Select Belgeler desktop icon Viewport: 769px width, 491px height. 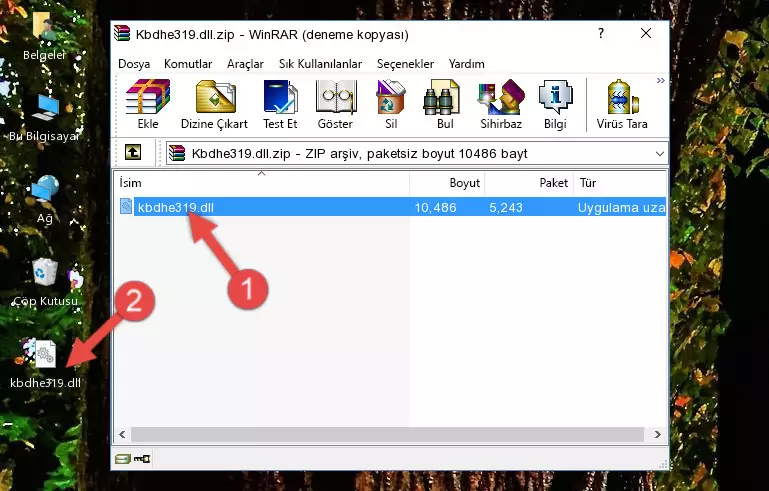(x=44, y=35)
